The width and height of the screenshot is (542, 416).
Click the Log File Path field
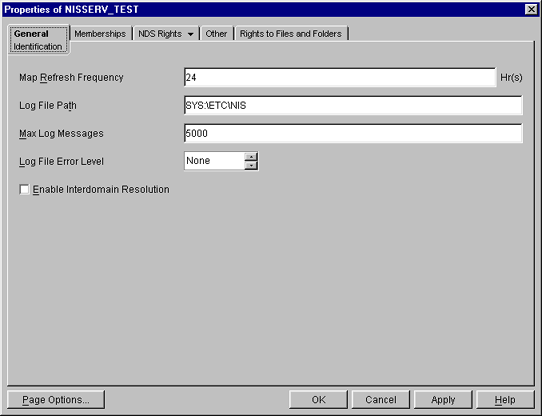pos(353,105)
